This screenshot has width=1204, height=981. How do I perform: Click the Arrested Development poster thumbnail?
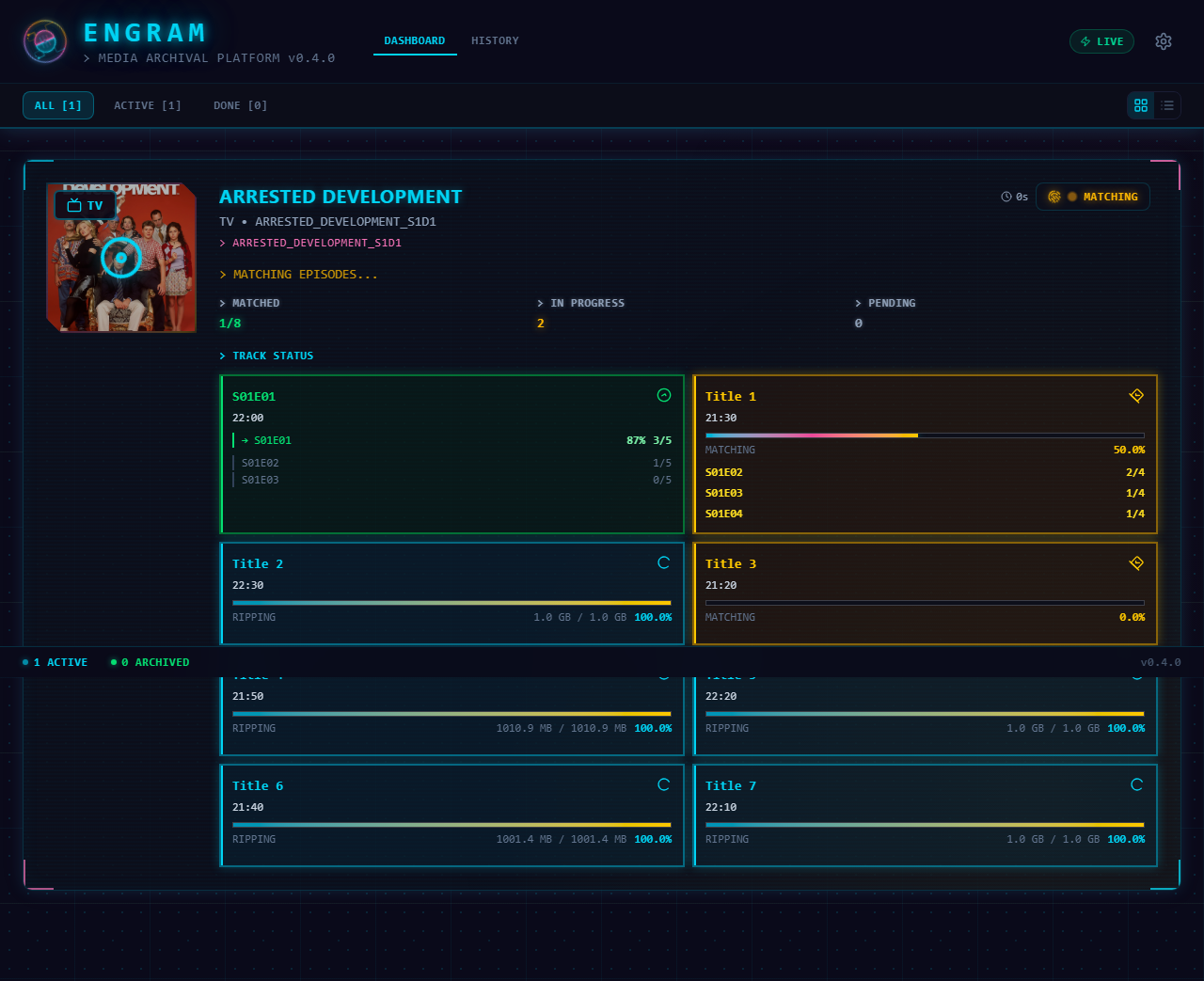pos(120,257)
